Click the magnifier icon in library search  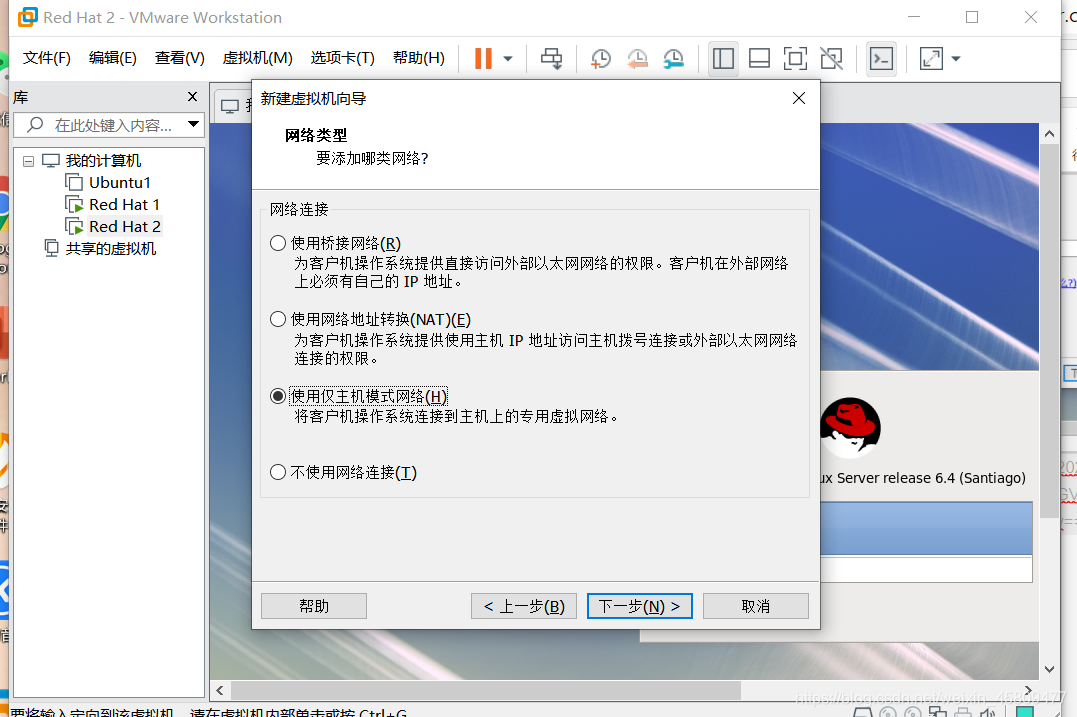35,124
